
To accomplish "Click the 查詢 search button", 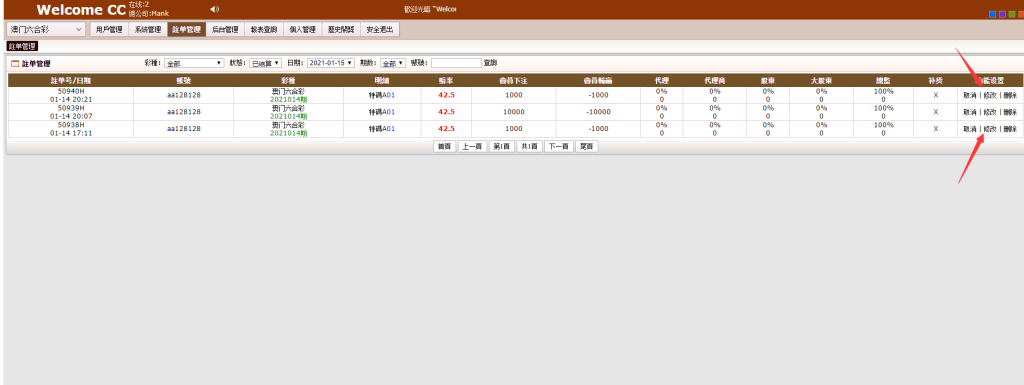I will coord(490,63).
